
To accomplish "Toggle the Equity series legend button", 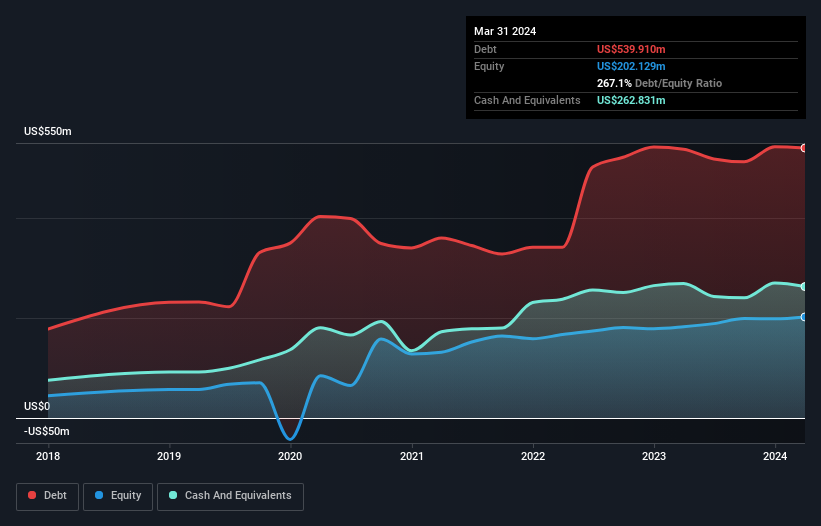I will coord(118,496).
